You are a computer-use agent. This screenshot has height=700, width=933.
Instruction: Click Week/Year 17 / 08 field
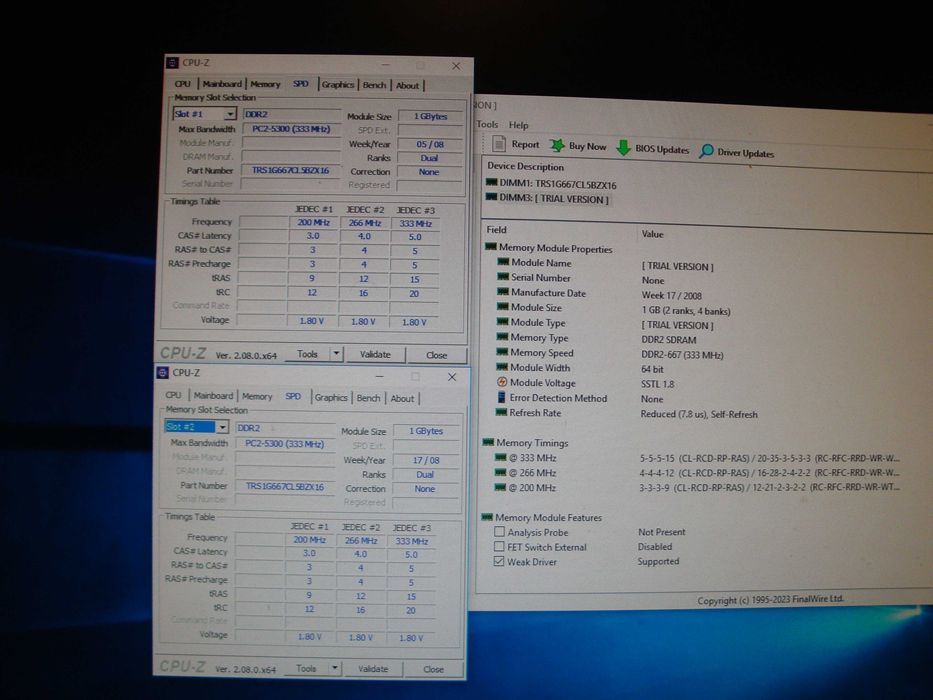(426, 460)
